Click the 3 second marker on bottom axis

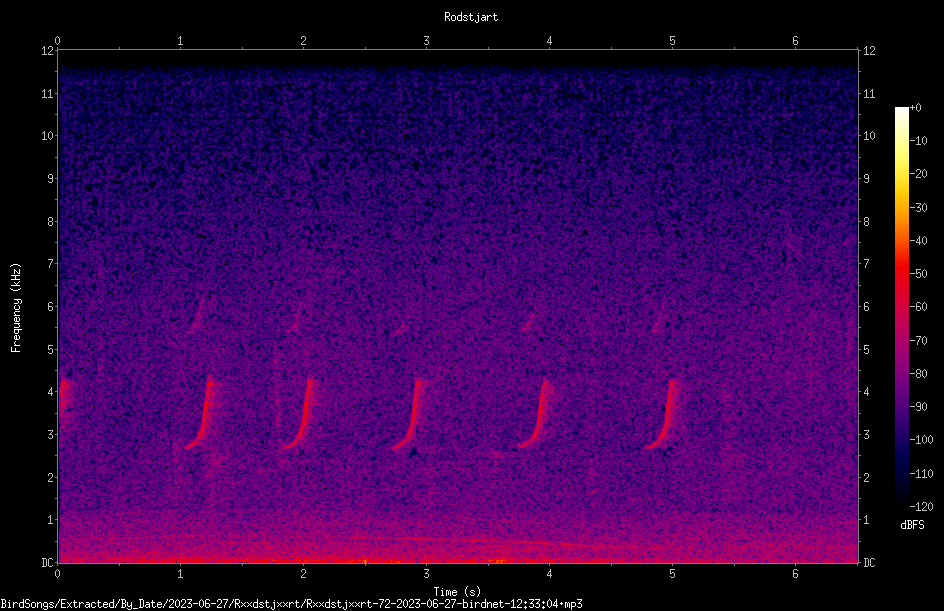point(426,574)
